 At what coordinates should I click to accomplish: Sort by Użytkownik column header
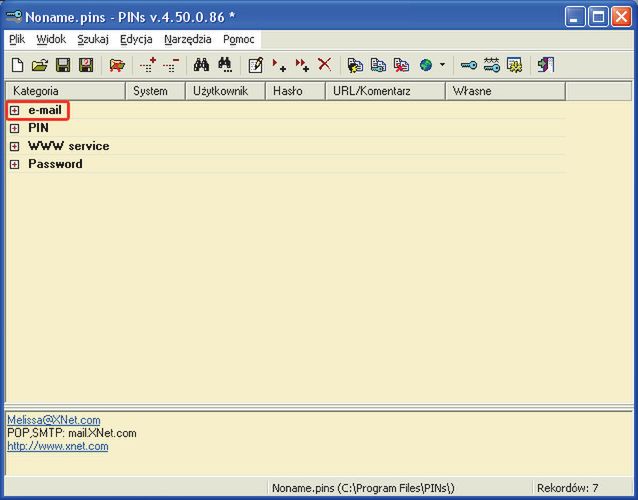225,91
